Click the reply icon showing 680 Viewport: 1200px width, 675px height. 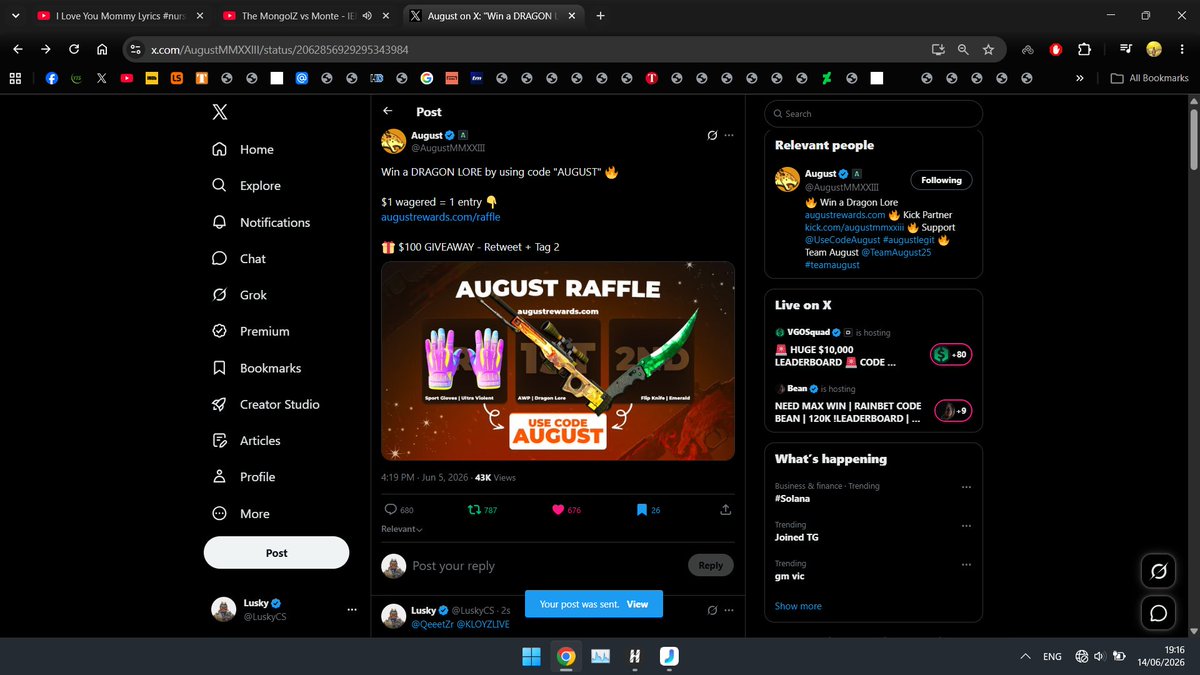tap(390, 509)
